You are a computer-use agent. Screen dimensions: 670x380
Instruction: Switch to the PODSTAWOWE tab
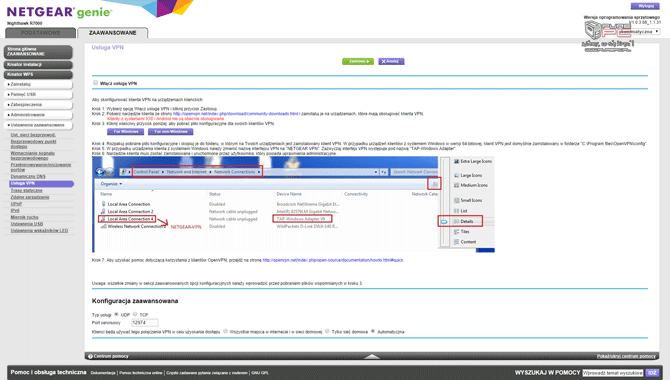coord(41,33)
